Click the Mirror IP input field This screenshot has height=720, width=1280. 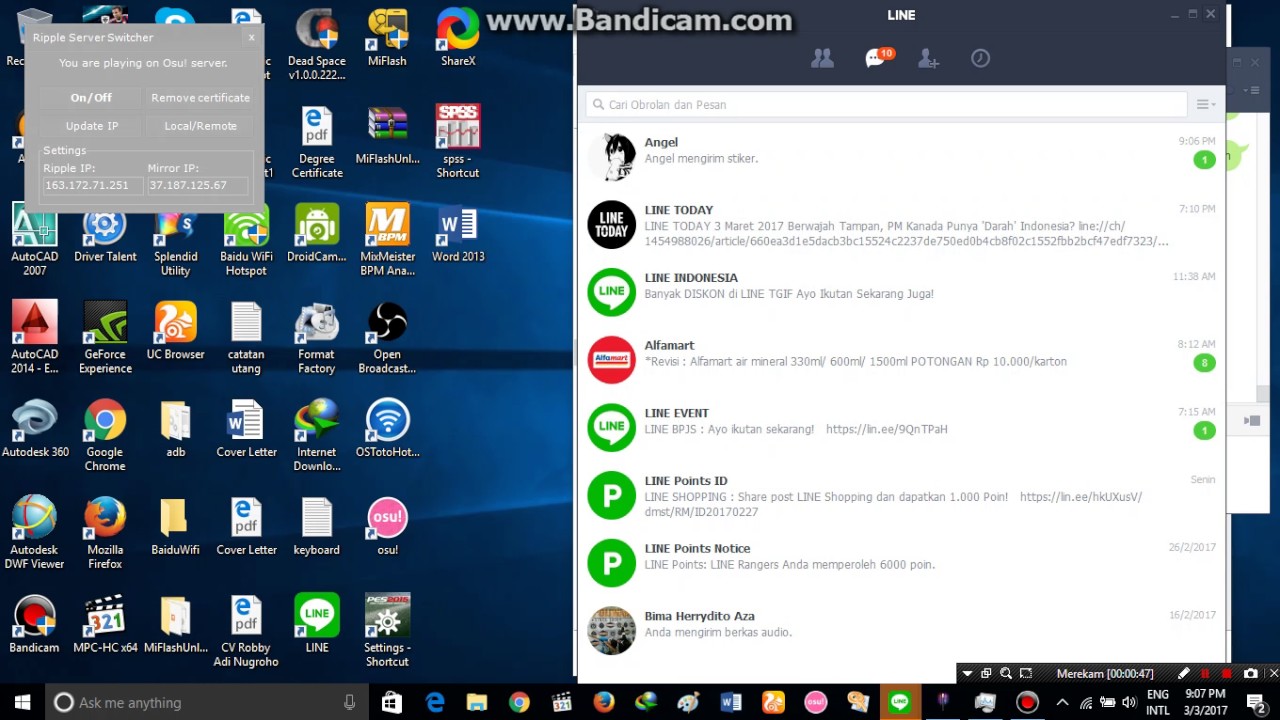197,185
